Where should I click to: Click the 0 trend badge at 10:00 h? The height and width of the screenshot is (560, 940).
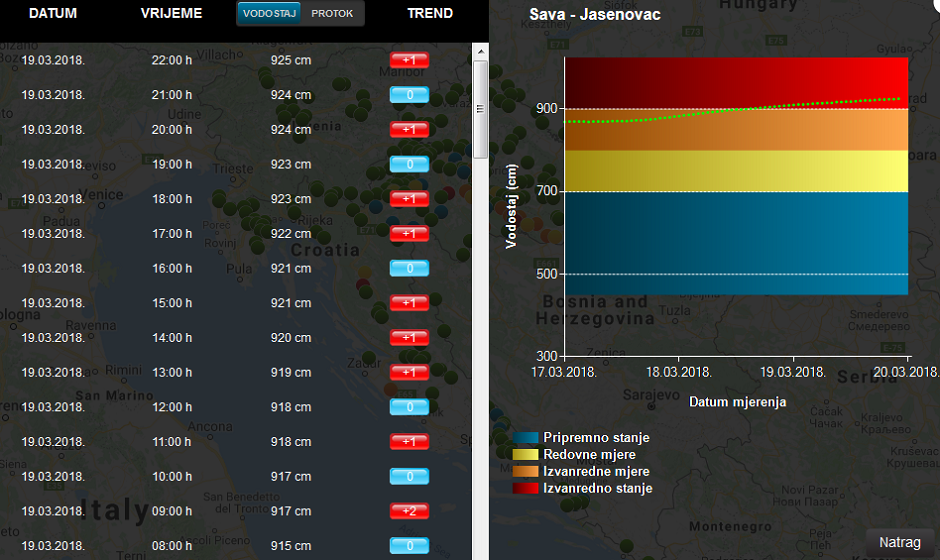[409, 477]
